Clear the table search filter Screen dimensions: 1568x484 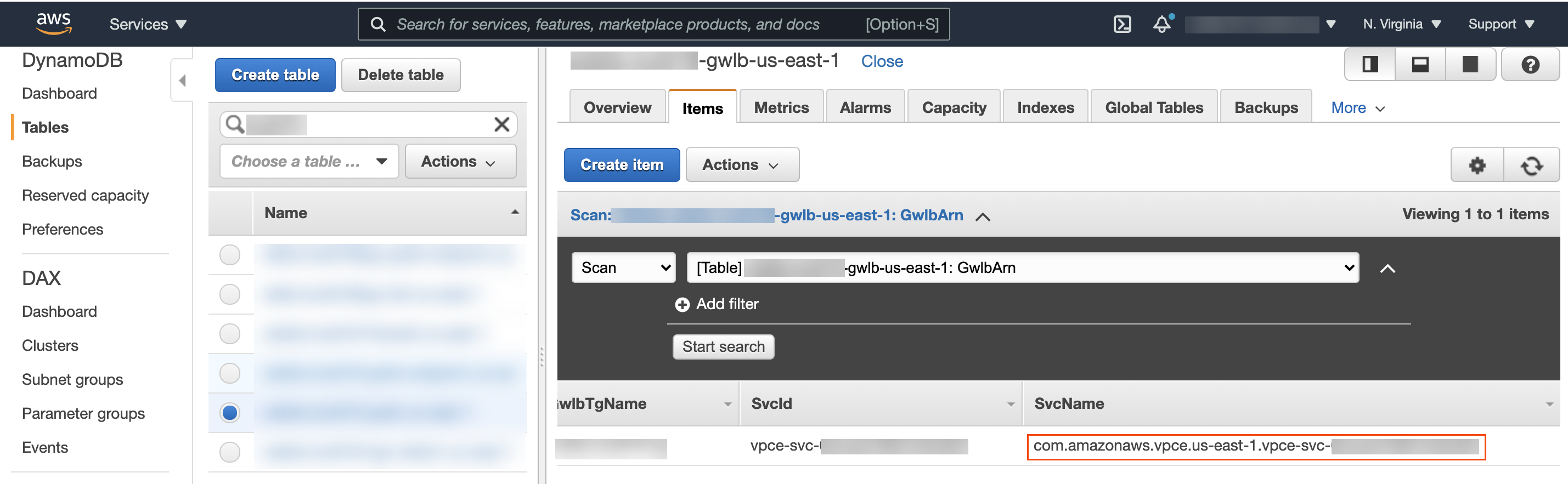501,124
